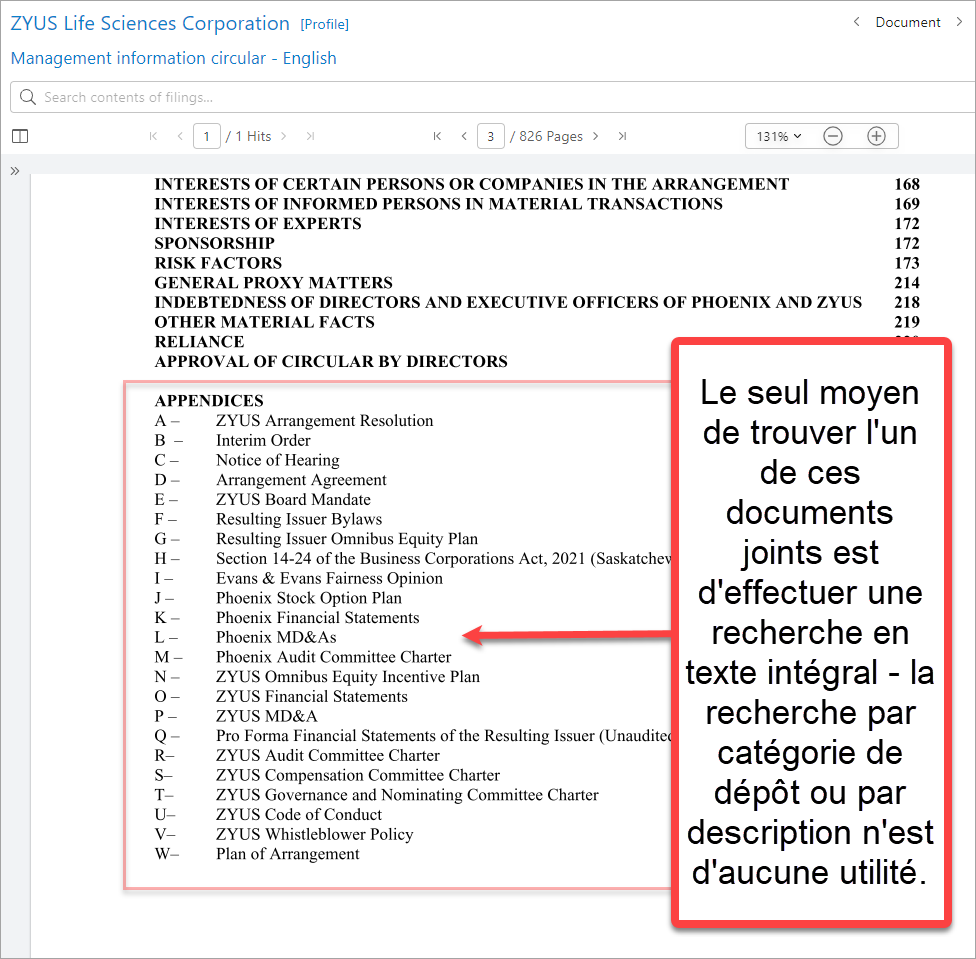Click the search contents of filings field

click(x=493, y=97)
